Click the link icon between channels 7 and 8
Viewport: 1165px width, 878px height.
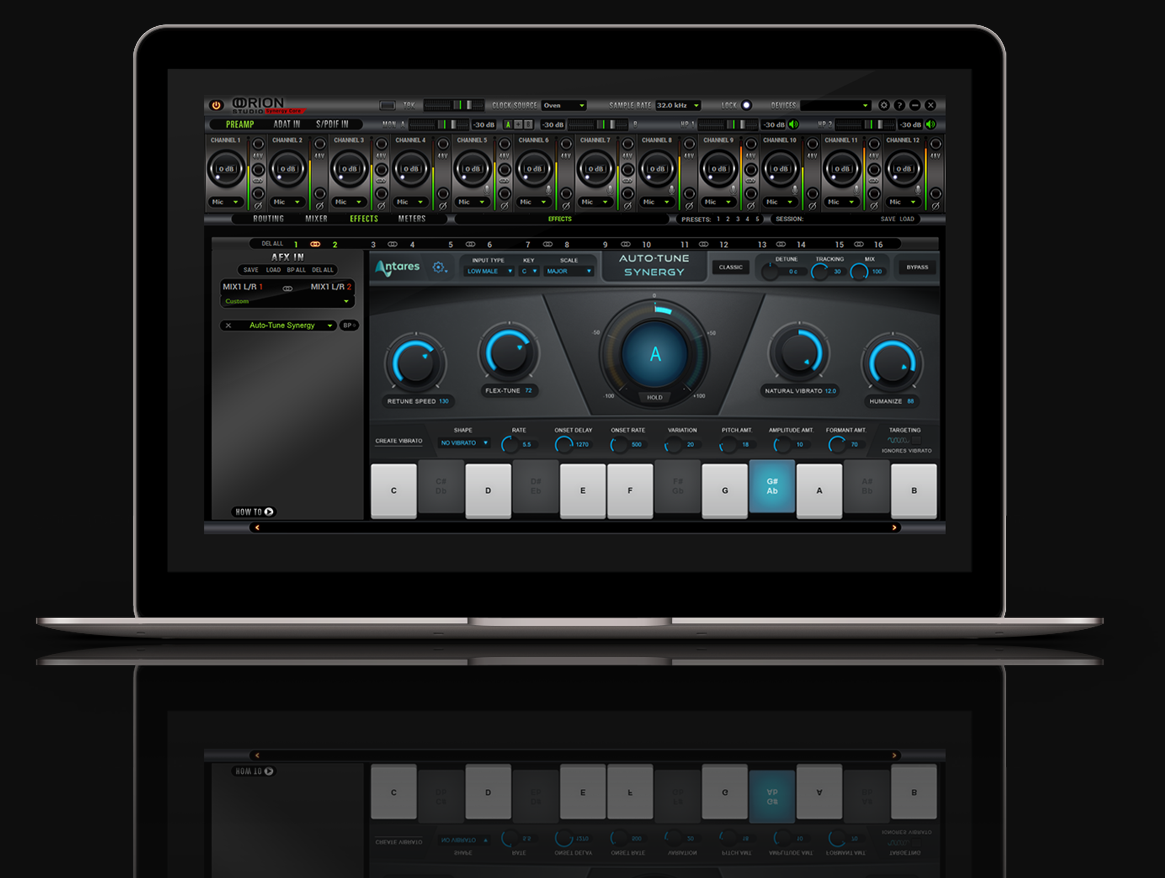point(548,244)
